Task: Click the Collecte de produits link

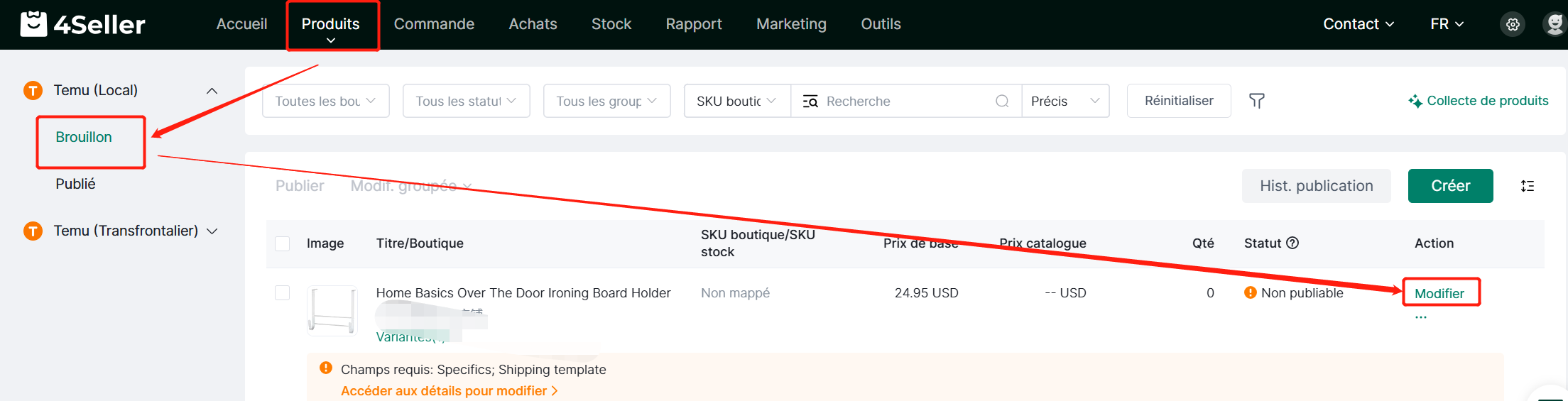Action: coord(1487,101)
